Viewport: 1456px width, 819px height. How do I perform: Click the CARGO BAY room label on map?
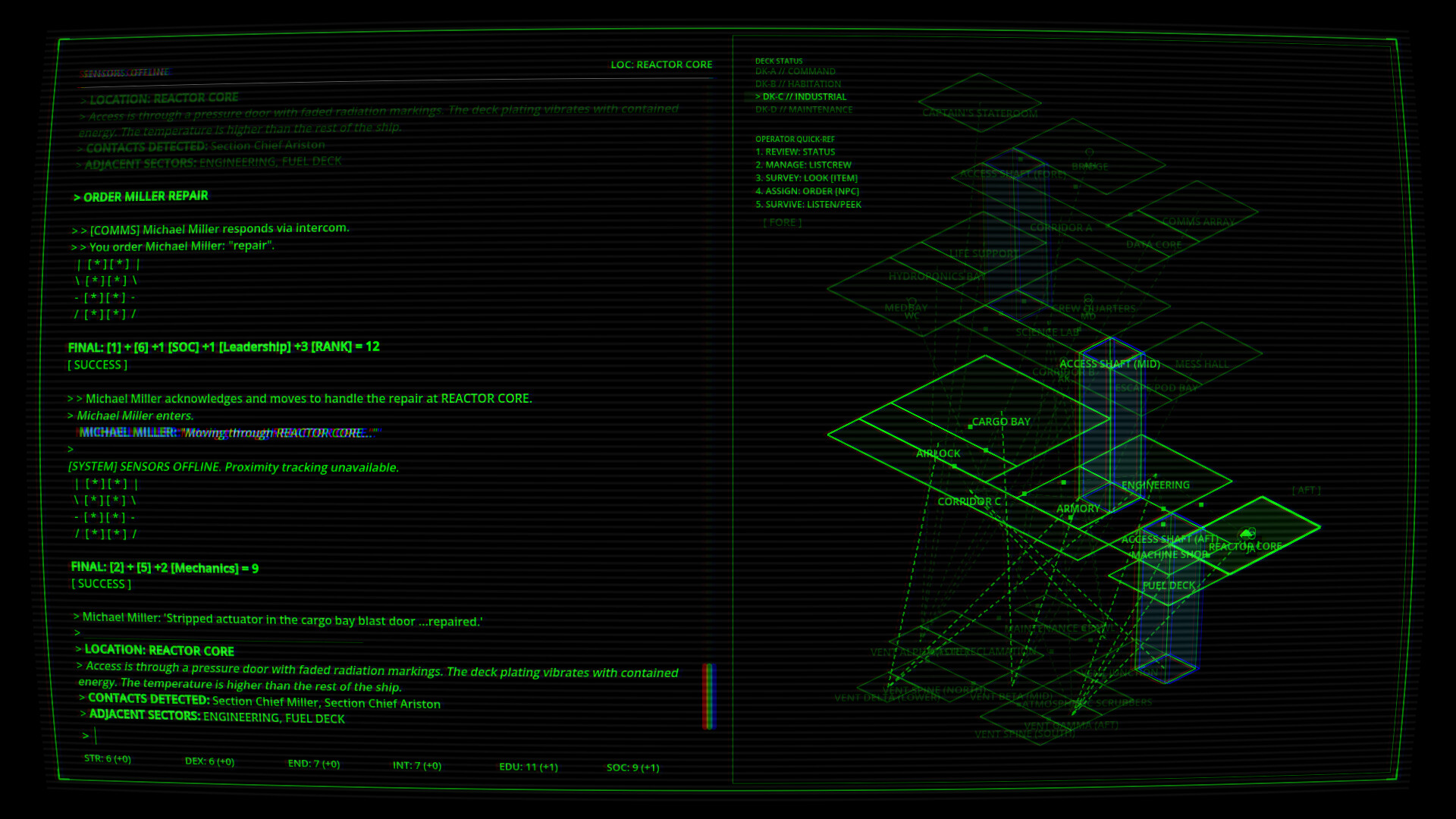coord(1001,422)
